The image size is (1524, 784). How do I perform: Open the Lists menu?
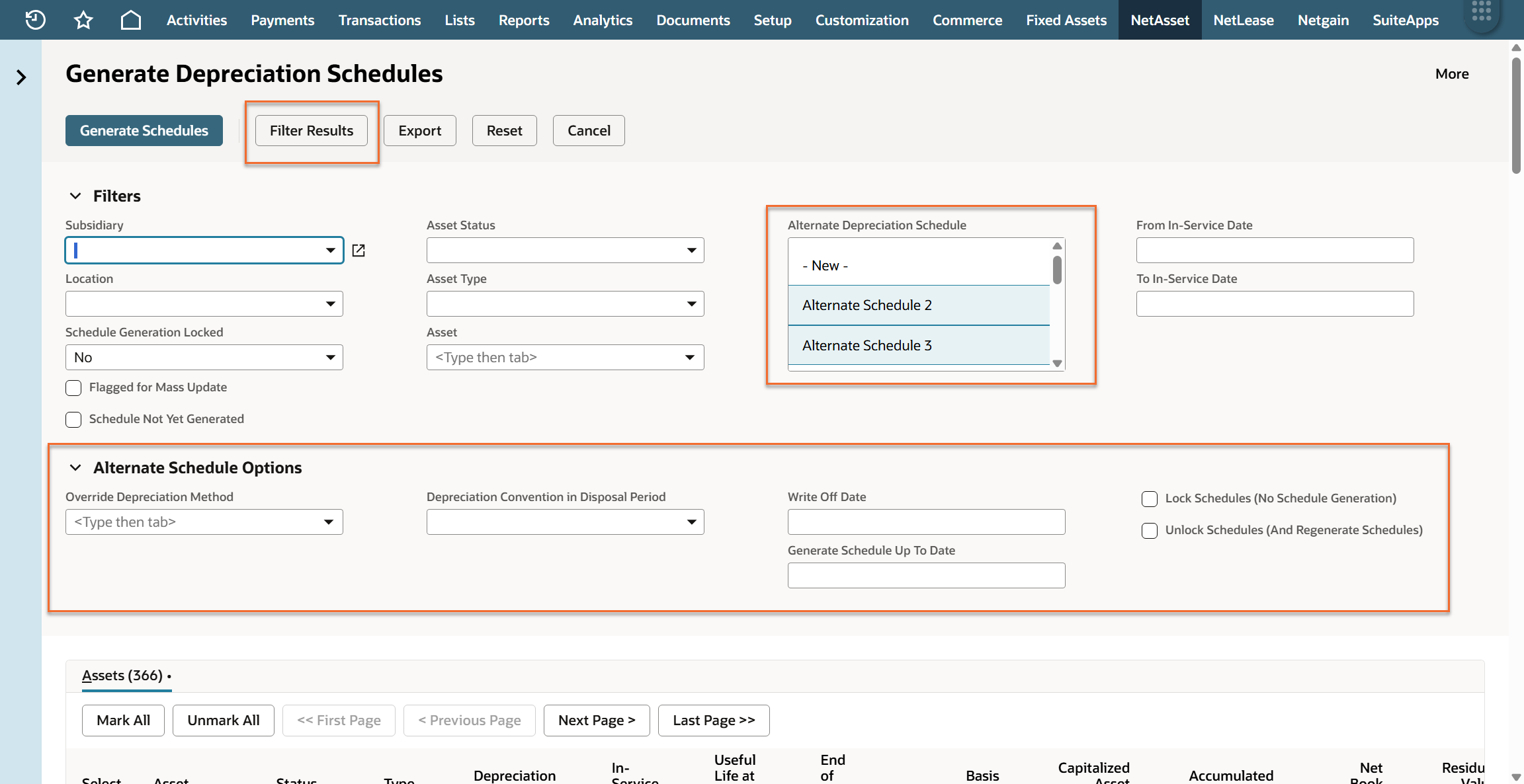click(460, 20)
